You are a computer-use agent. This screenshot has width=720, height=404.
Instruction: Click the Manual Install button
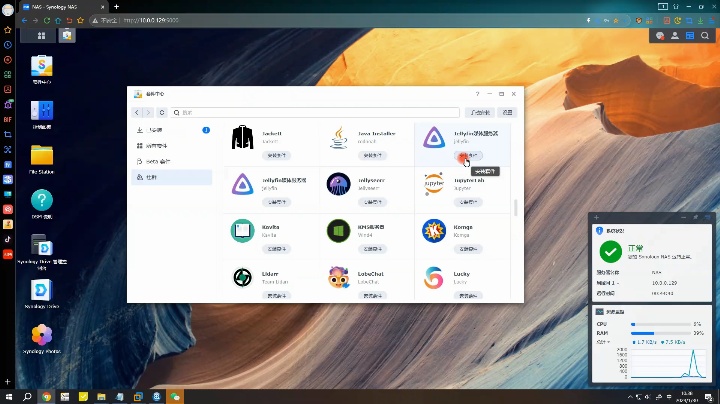click(480, 112)
